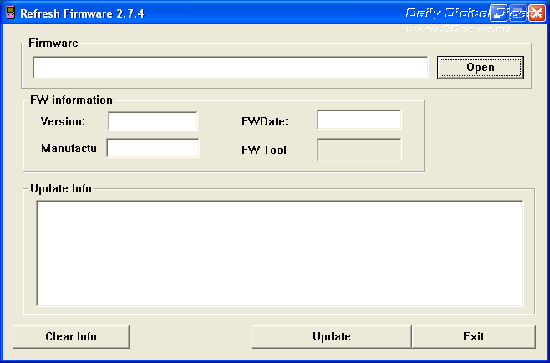
Task: Click the 'Refresh Firmware 2.7.4' title text
Action: click(x=82, y=14)
